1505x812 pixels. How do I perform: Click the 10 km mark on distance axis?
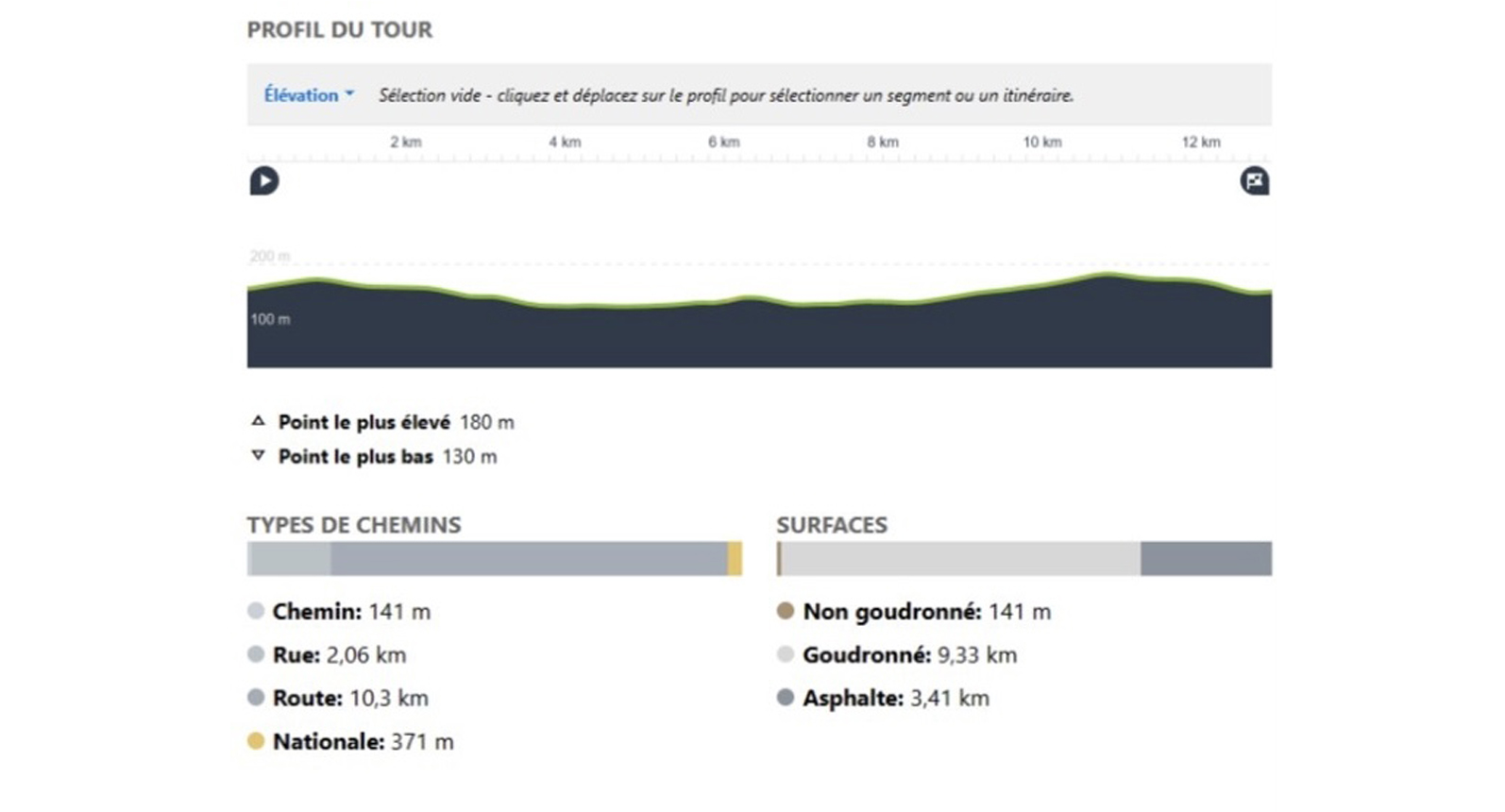(1042, 143)
